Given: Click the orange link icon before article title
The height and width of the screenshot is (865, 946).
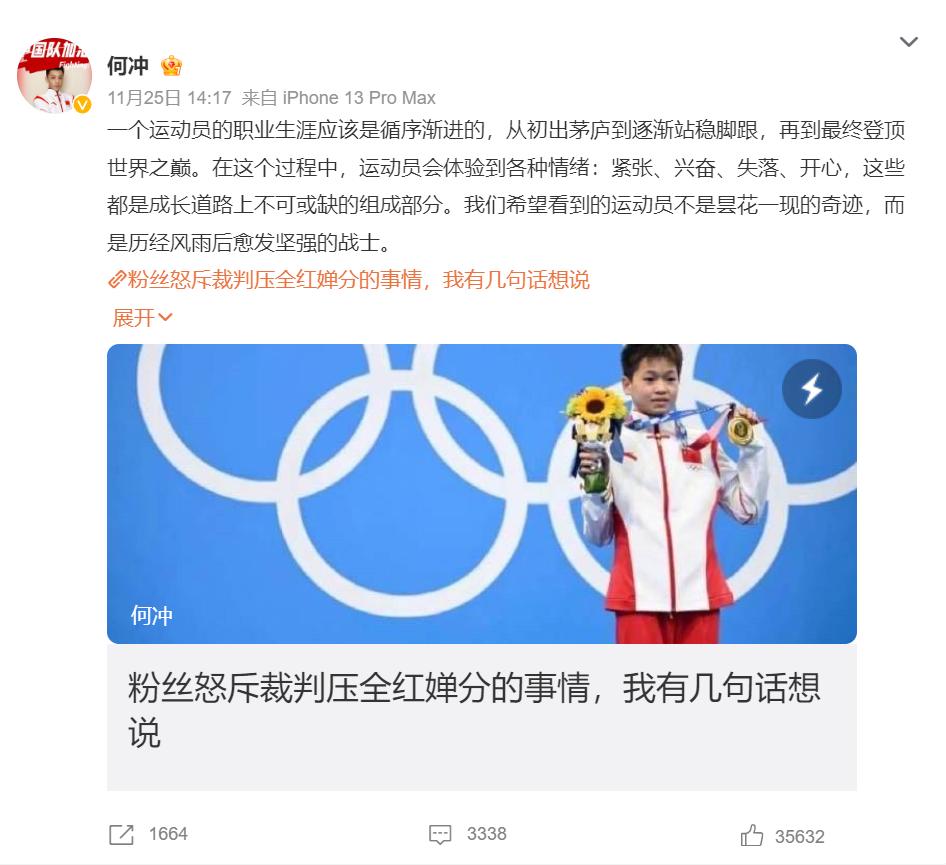Looking at the screenshot, I should (x=116, y=279).
